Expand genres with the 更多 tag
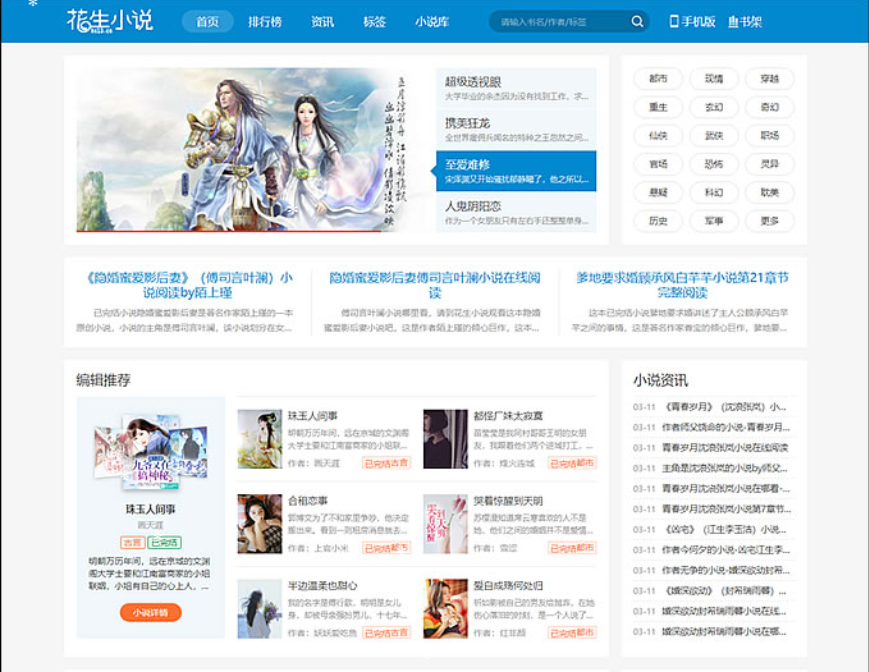The image size is (869, 672). [769, 221]
